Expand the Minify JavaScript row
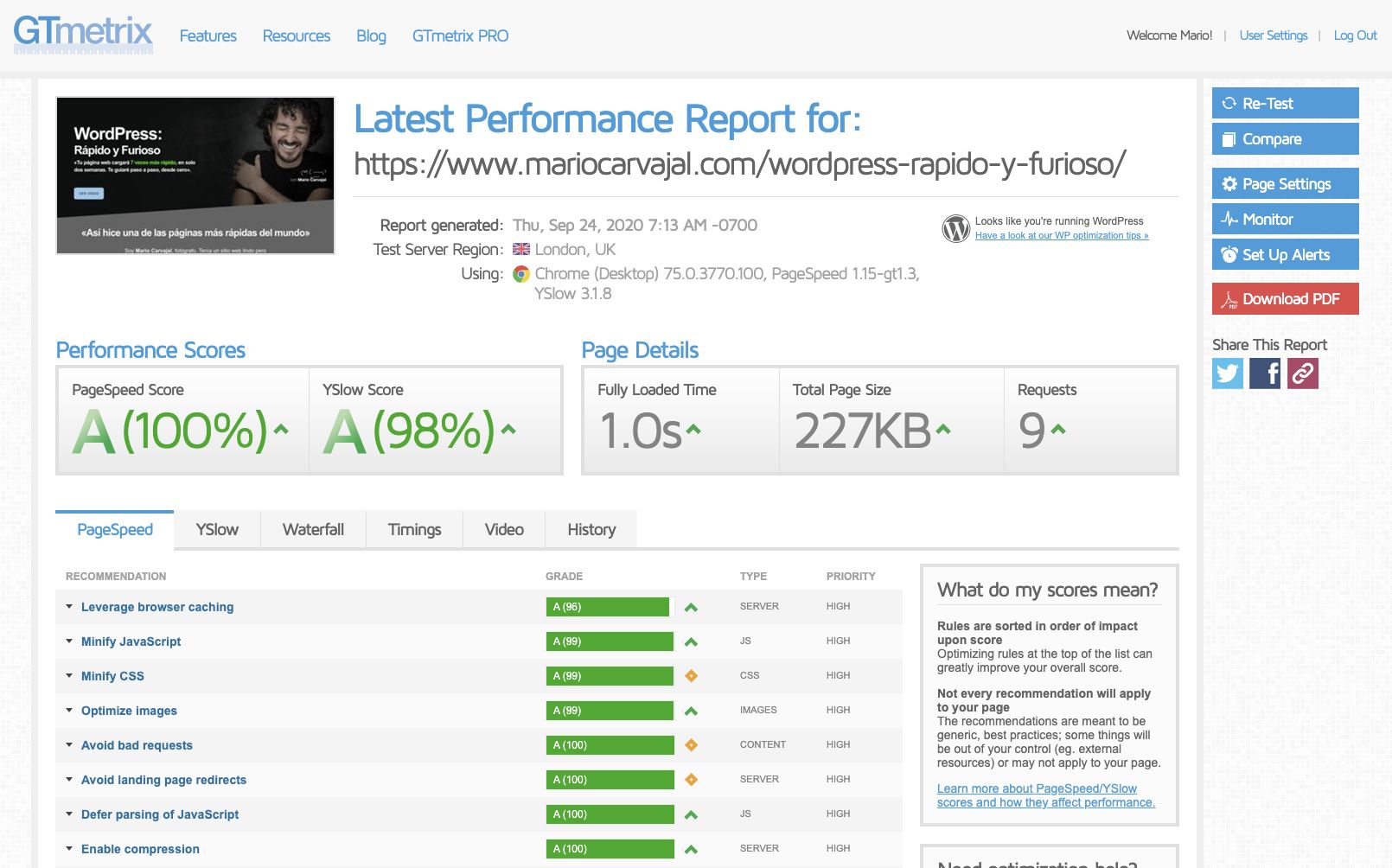The height and width of the screenshot is (868, 1392). pos(131,641)
